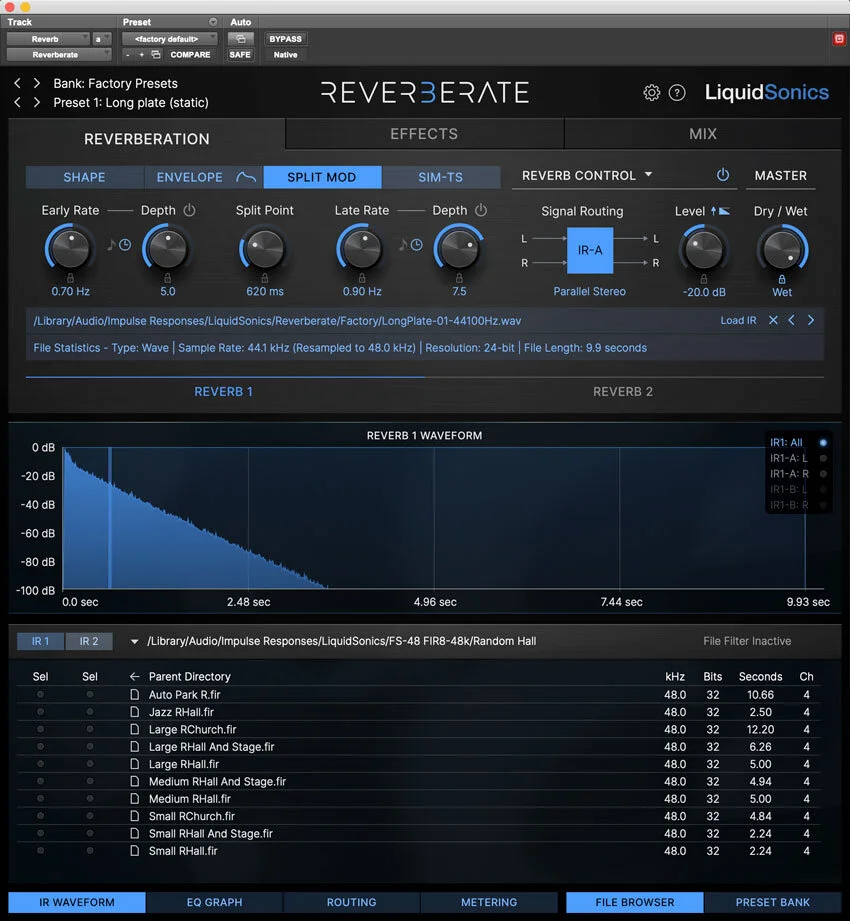The height and width of the screenshot is (921, 850).
Task: Select the REVERB 2 tab
Action: pos(623,391)
